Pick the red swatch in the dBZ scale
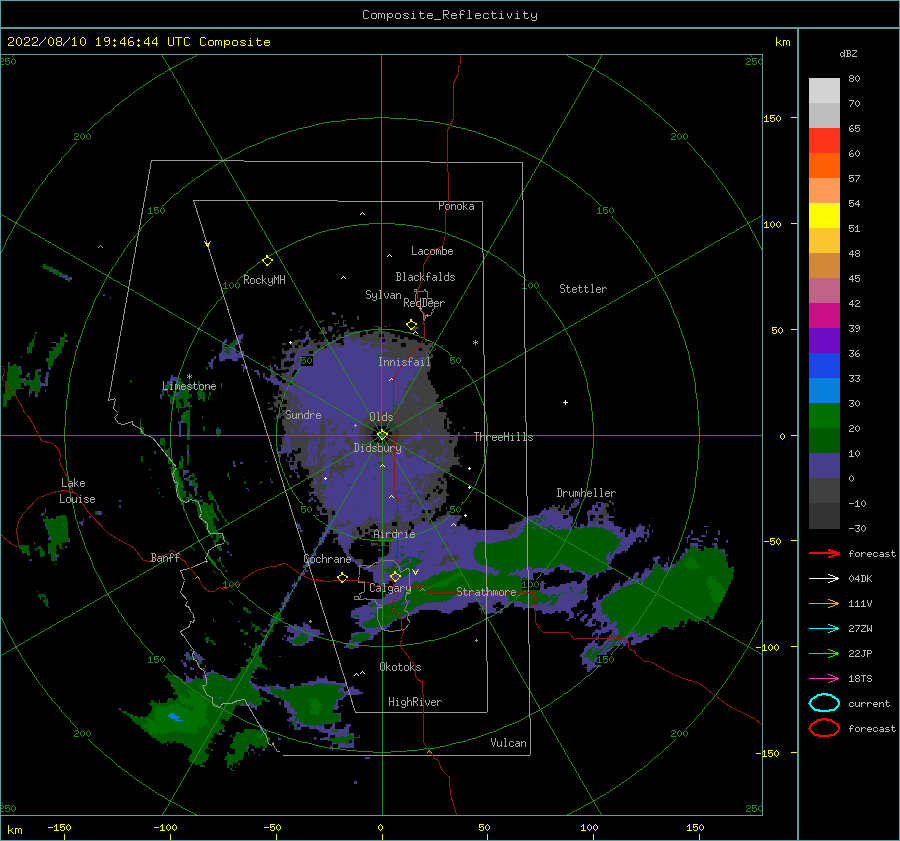 824,141
